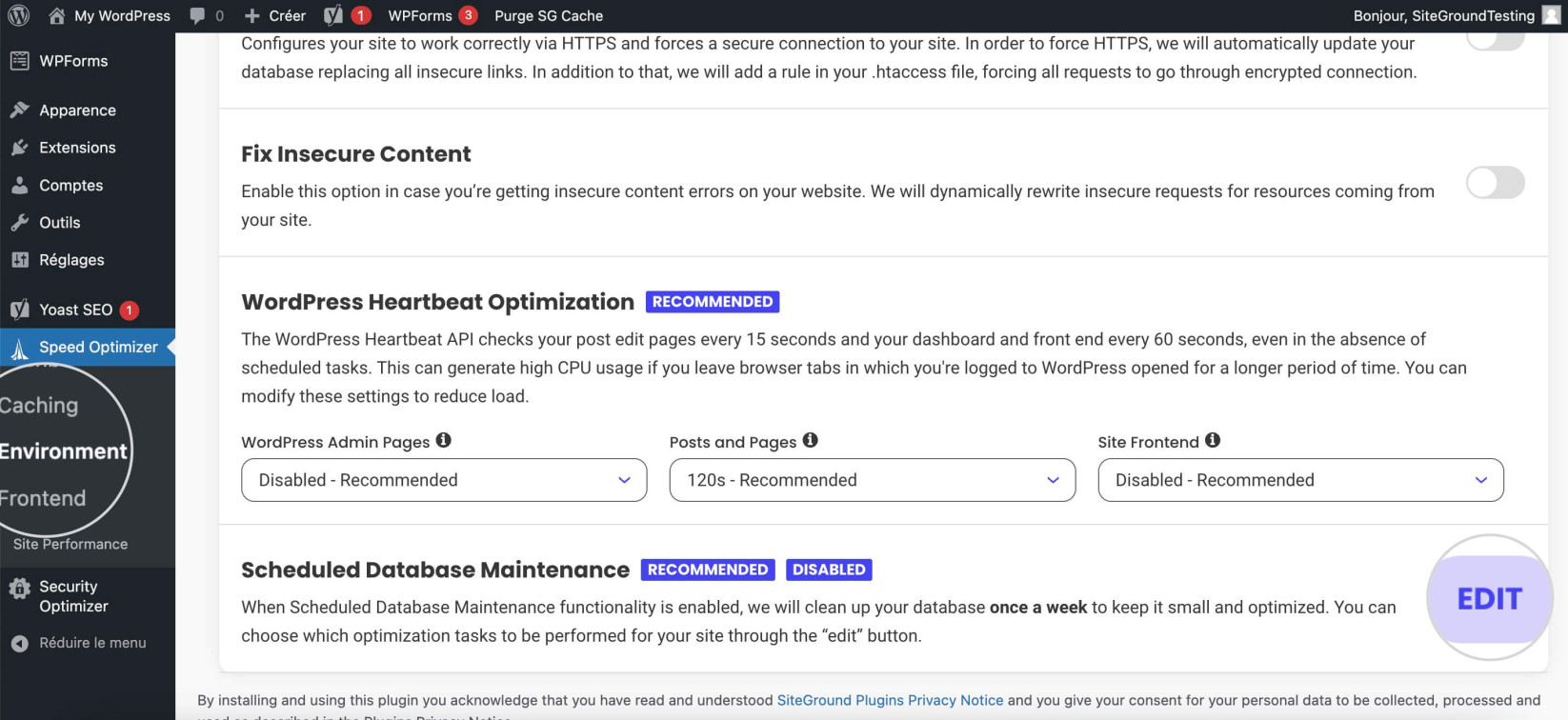Click the Fix Insecure Content heading
Image resolution: width=1568 pixels, height=720 pixels.
[x=356, y=154]
